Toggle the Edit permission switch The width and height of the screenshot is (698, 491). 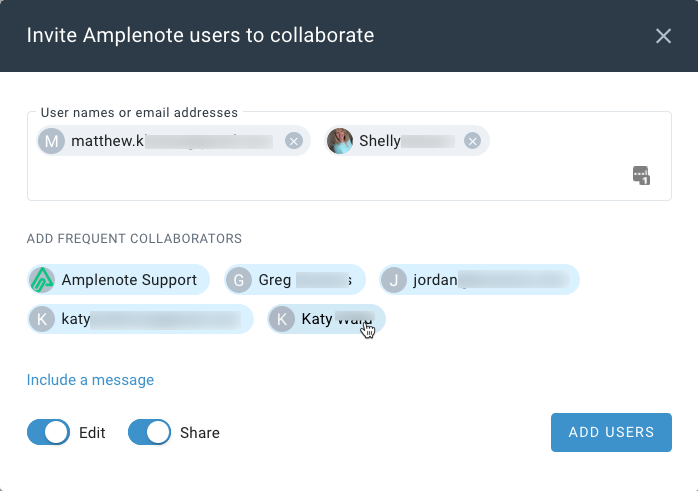[x=49, y=432]
